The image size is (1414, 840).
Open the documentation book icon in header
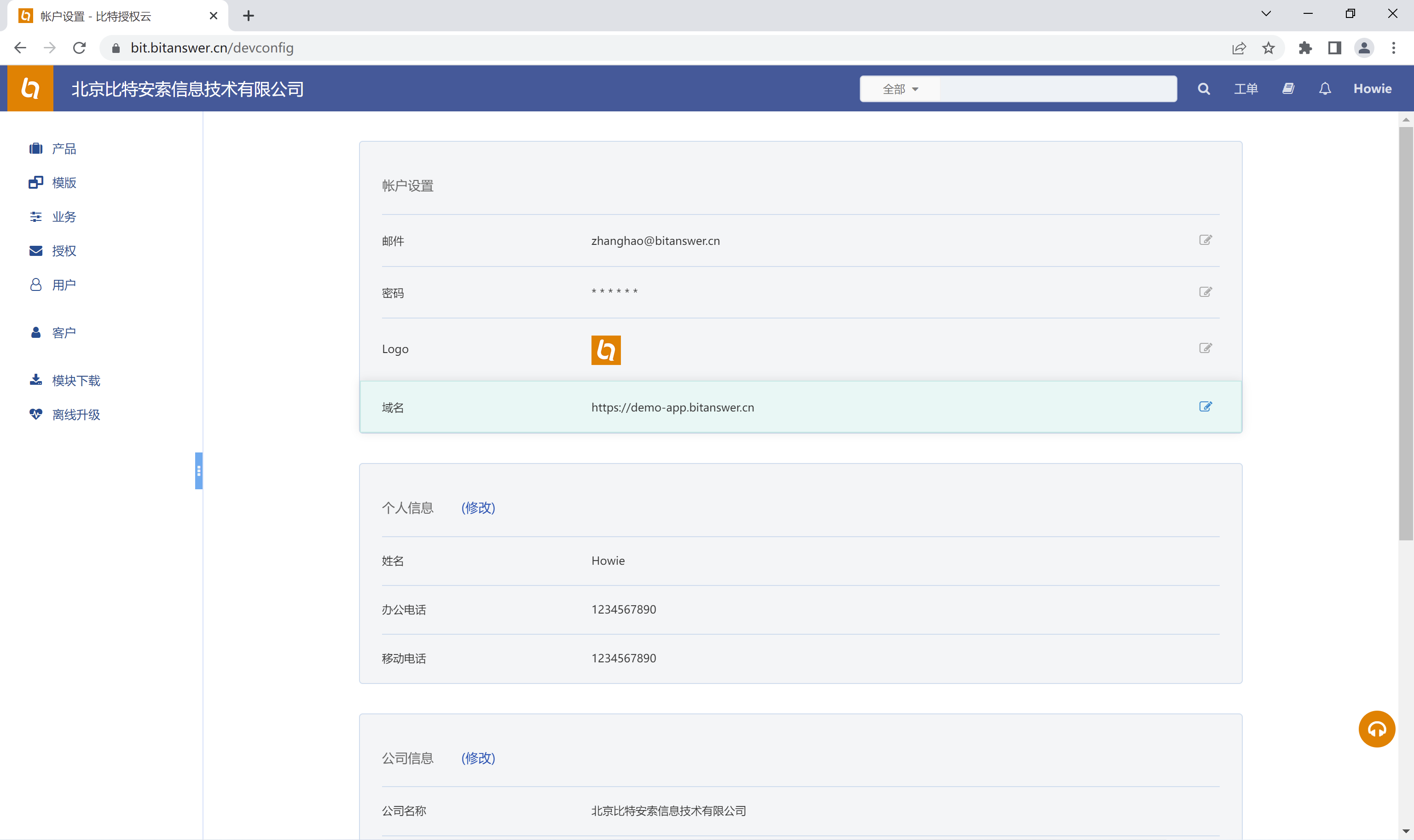click(1288, 89)
